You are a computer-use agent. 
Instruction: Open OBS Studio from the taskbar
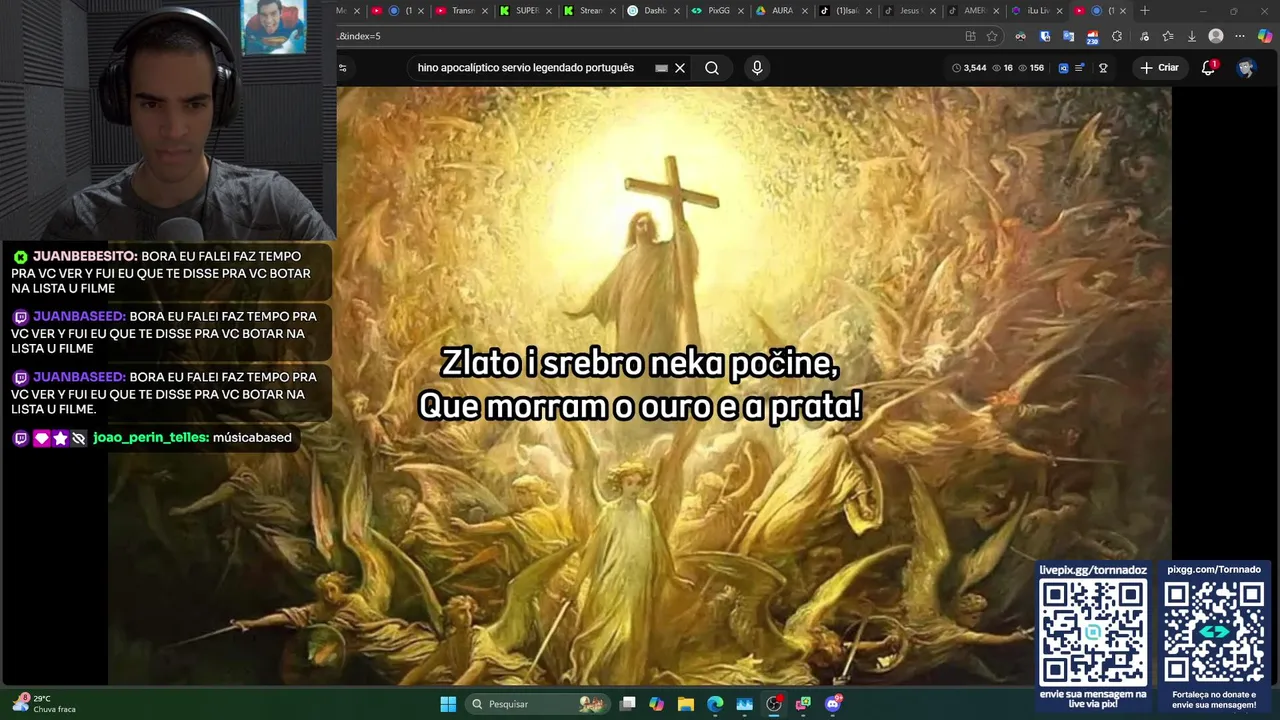(774, 704)
